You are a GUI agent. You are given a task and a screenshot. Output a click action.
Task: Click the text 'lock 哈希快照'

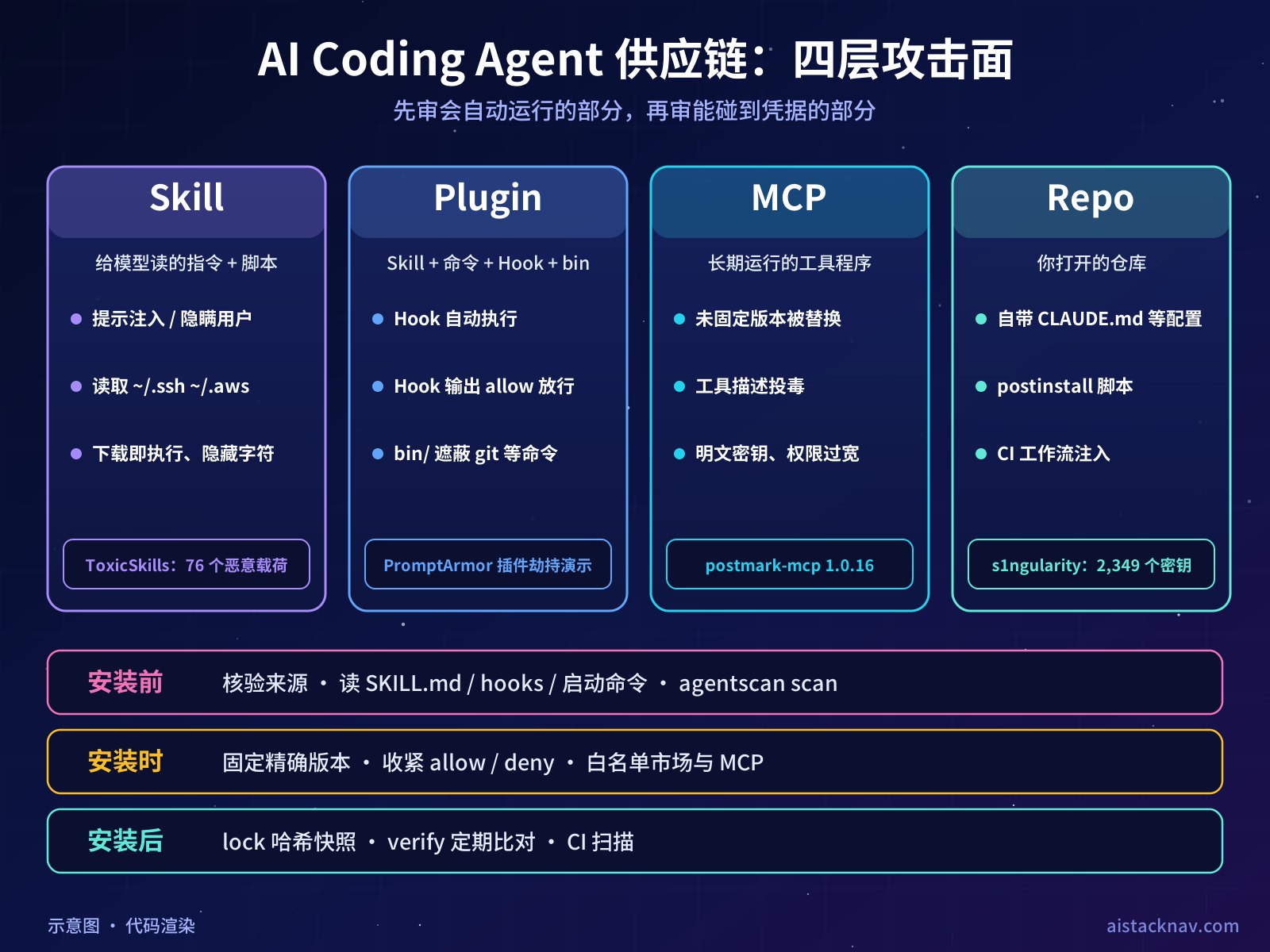(x=289, y=843)
